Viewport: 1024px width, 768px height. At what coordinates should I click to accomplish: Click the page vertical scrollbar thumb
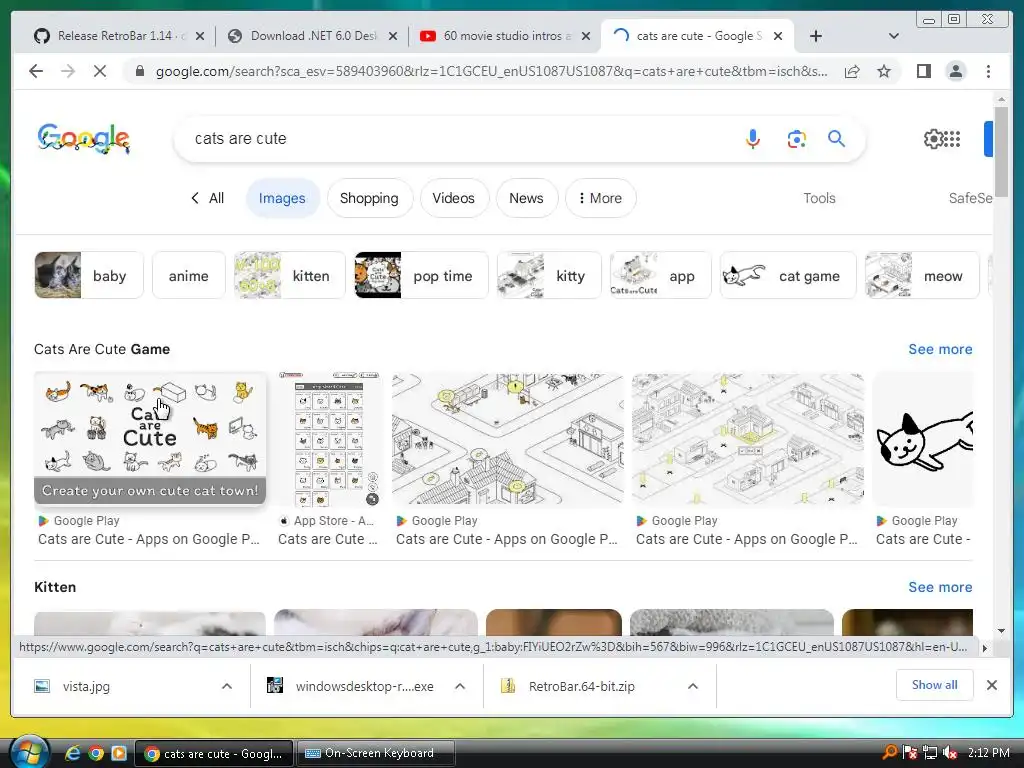click(1001, 152)
